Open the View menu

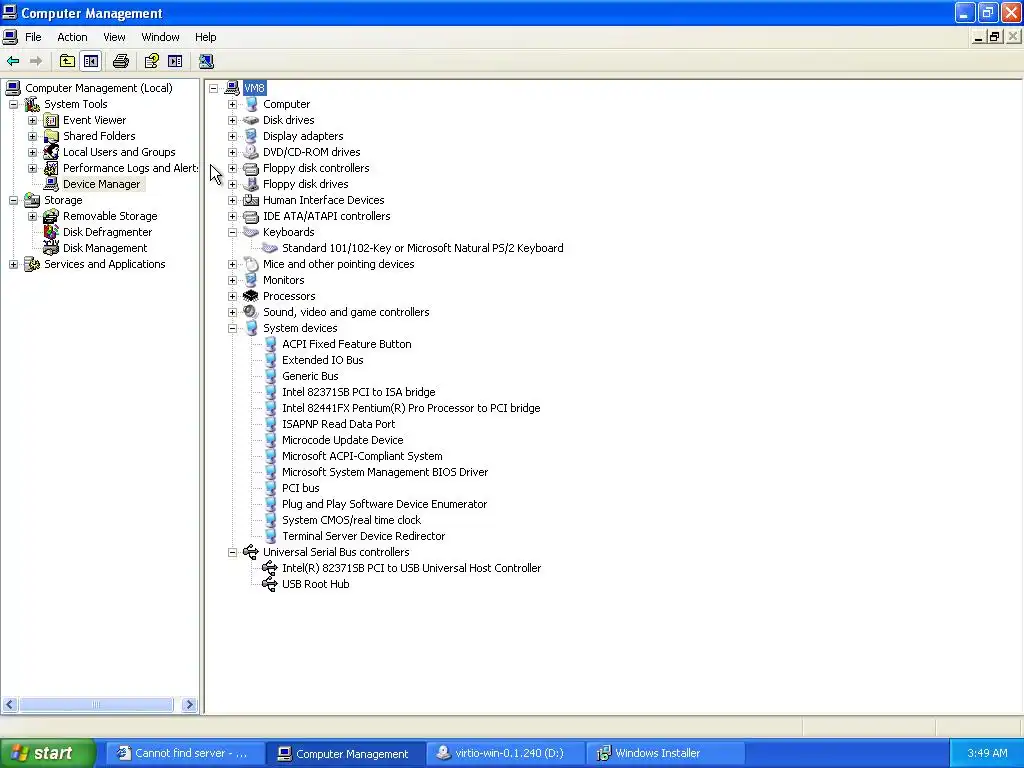(114, 37)
